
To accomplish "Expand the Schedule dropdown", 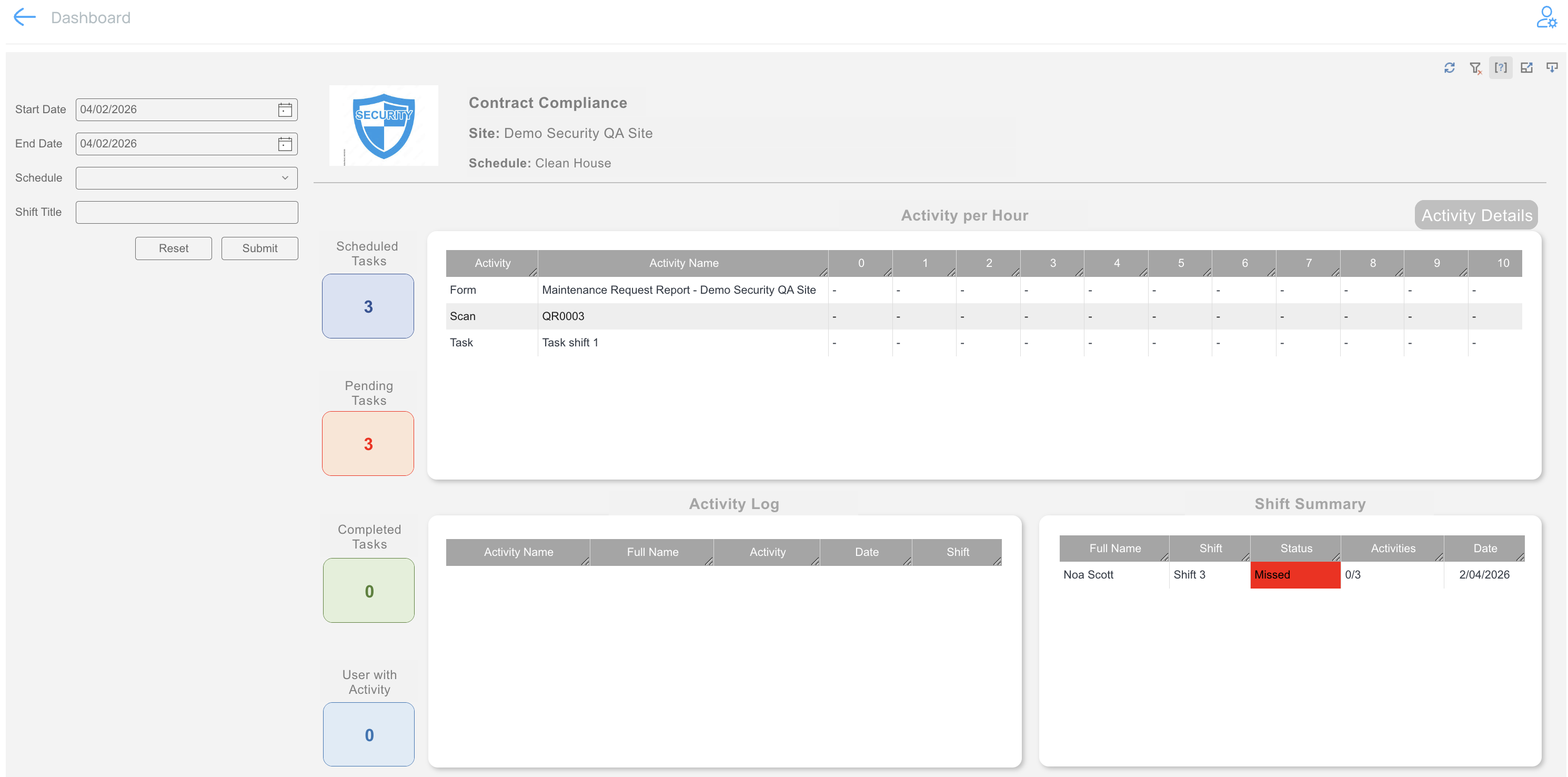I will tap(186, 178).
